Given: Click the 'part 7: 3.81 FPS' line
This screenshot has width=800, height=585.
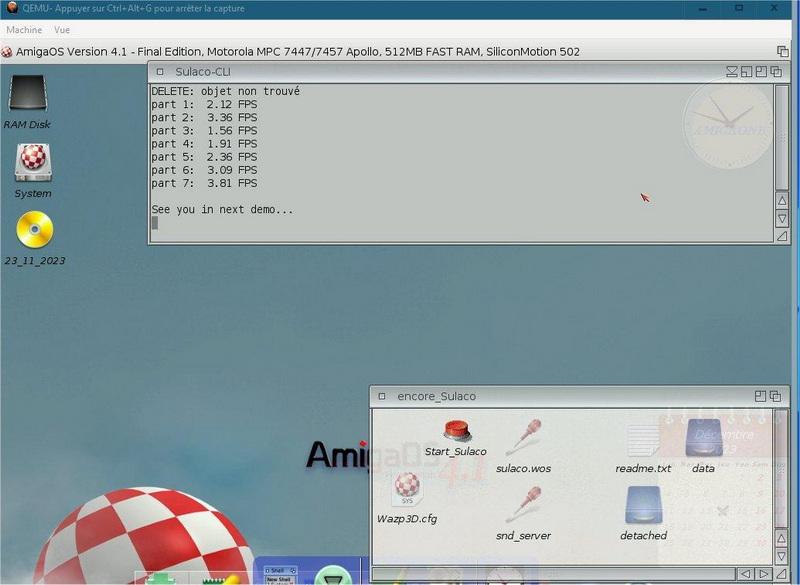Looking at the screenshot, I should [x=204, y=183].
